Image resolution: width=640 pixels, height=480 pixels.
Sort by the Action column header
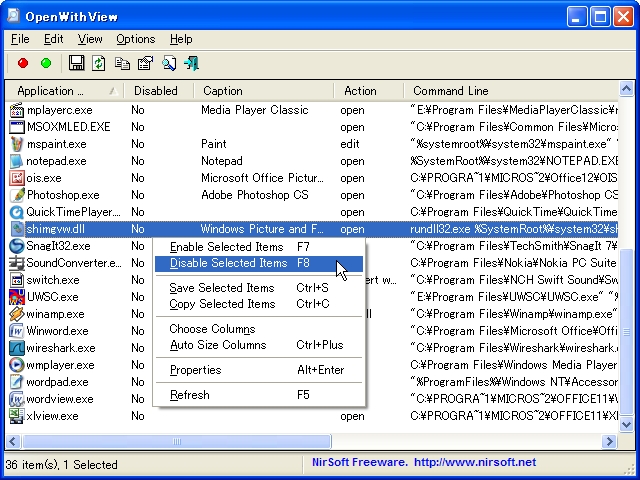369,91
